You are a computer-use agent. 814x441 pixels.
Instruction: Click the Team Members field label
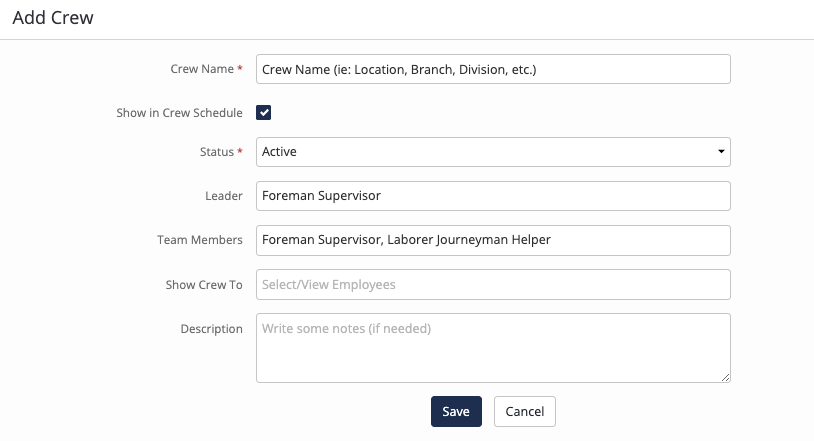(x=200, y=240)
